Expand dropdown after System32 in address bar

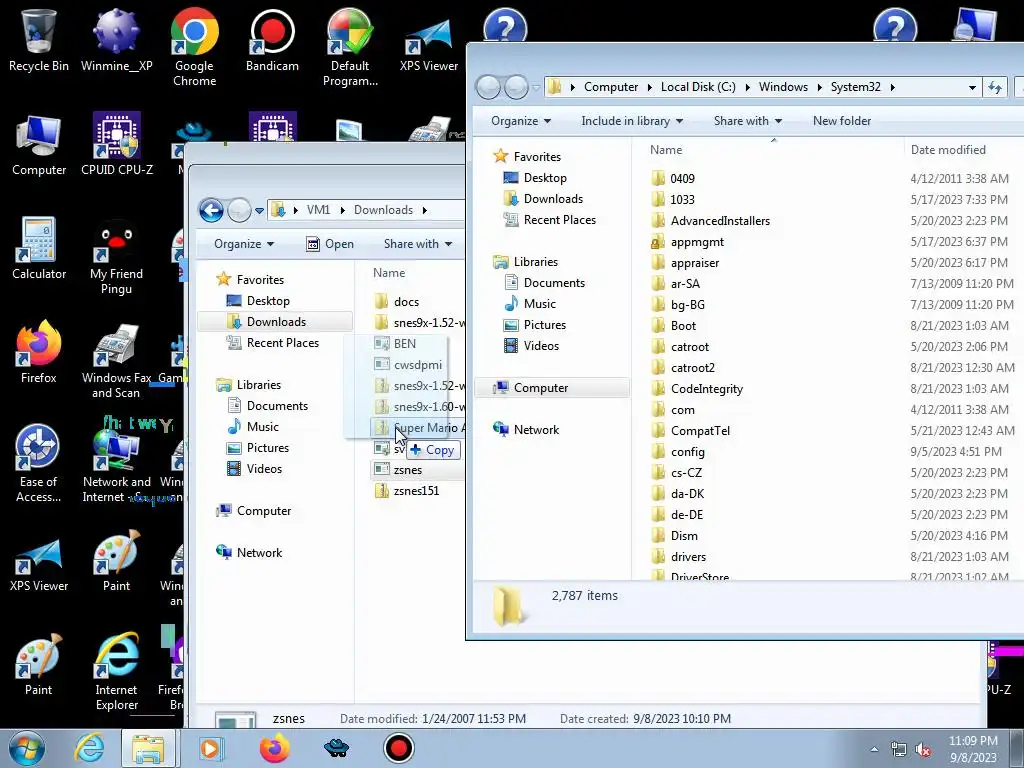892,87
